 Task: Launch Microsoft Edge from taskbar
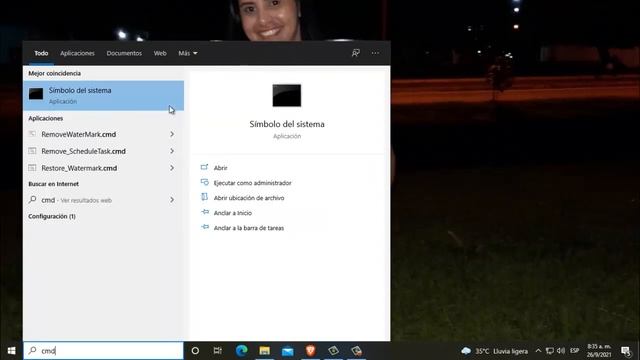pos(242,351)
